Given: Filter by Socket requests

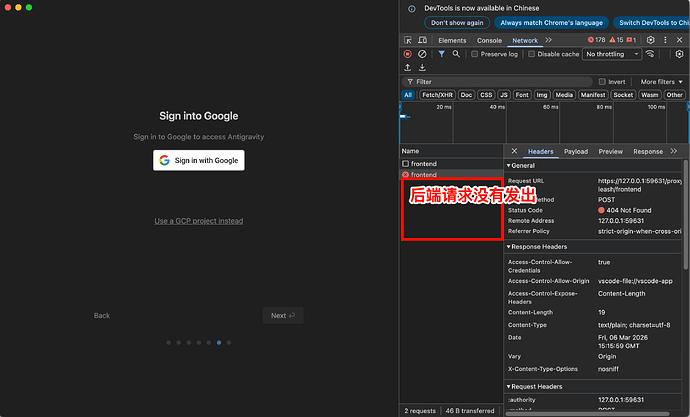Looking at the screenshot, I should point(623,95).
